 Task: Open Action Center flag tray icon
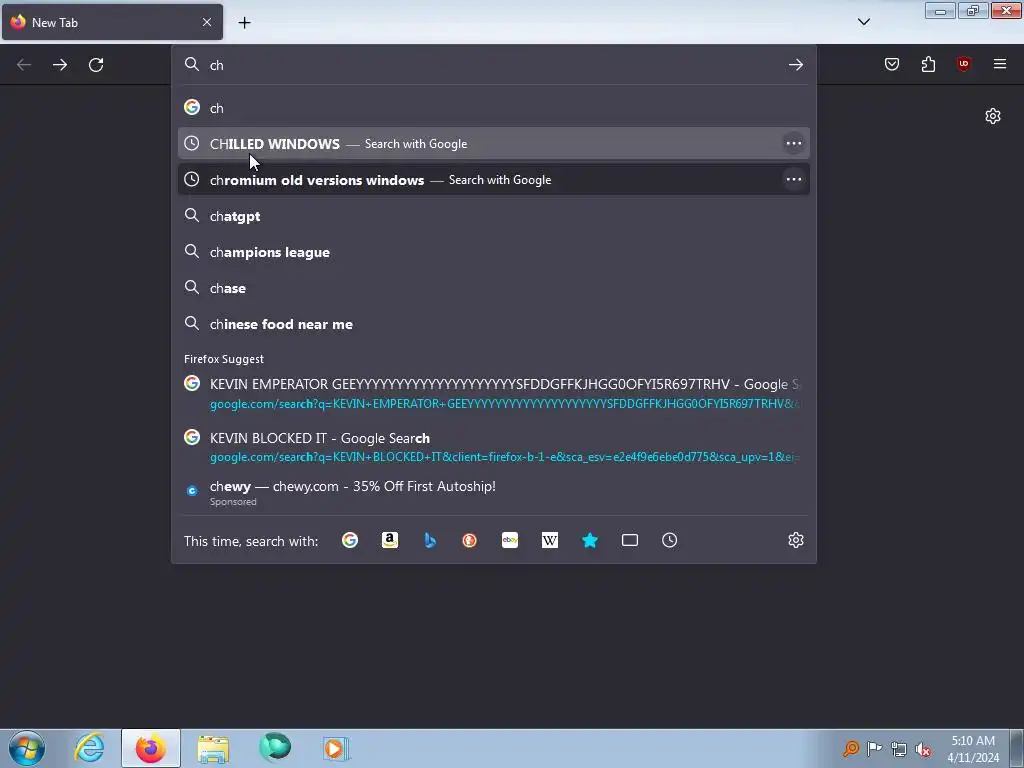click(874, 749)
